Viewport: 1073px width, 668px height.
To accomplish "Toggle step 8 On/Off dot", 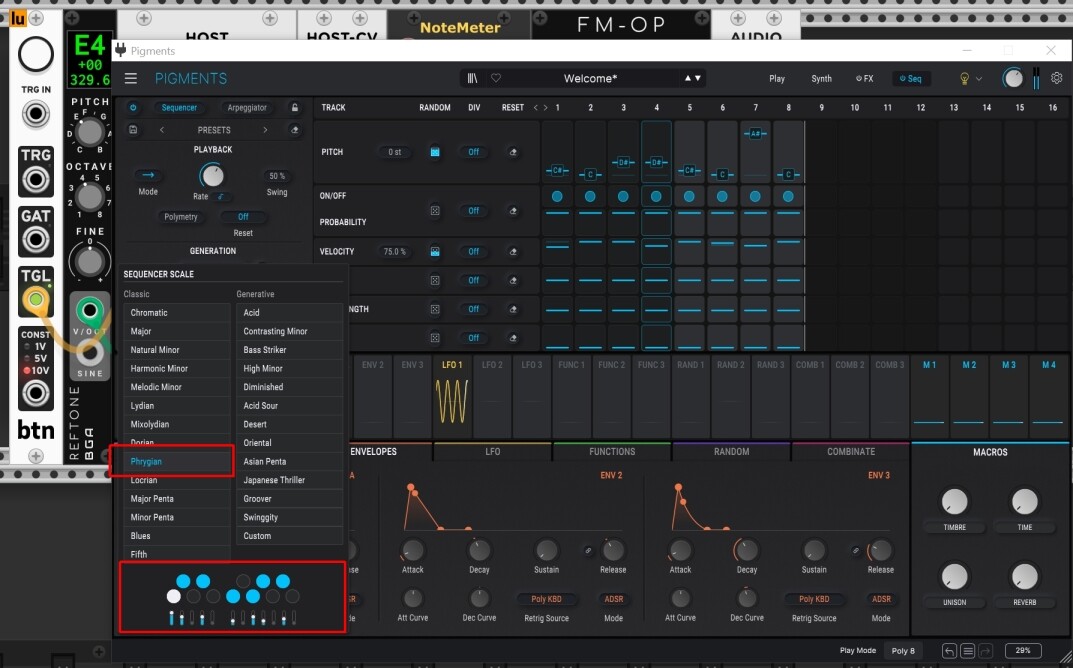I will [x=788, y=196].
